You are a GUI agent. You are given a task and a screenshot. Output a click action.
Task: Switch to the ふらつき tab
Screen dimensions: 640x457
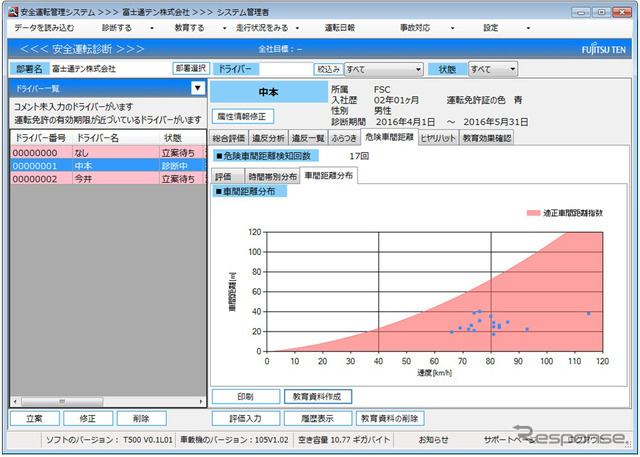coord(344,138)
